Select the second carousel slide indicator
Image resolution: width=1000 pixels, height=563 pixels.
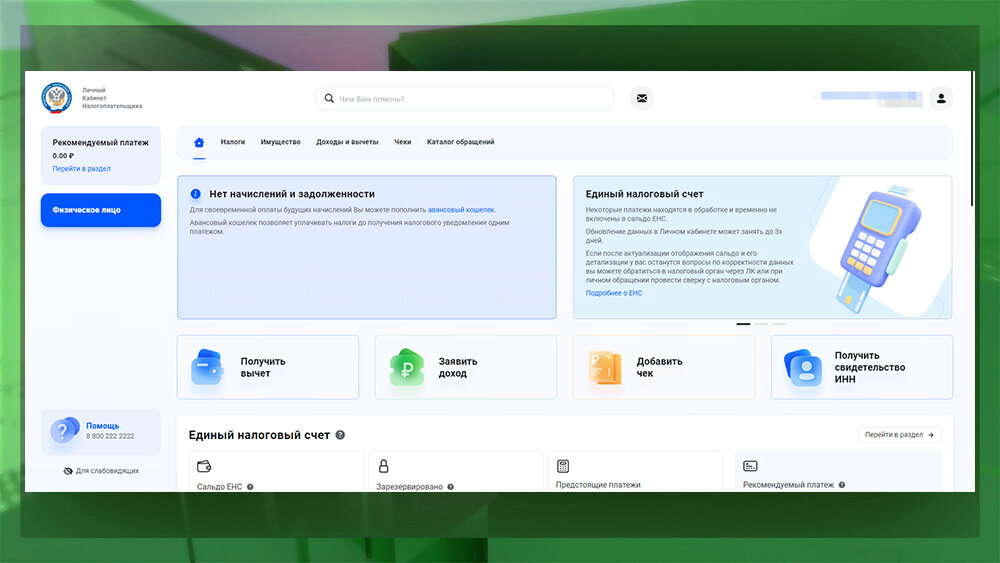click(761, 324)
